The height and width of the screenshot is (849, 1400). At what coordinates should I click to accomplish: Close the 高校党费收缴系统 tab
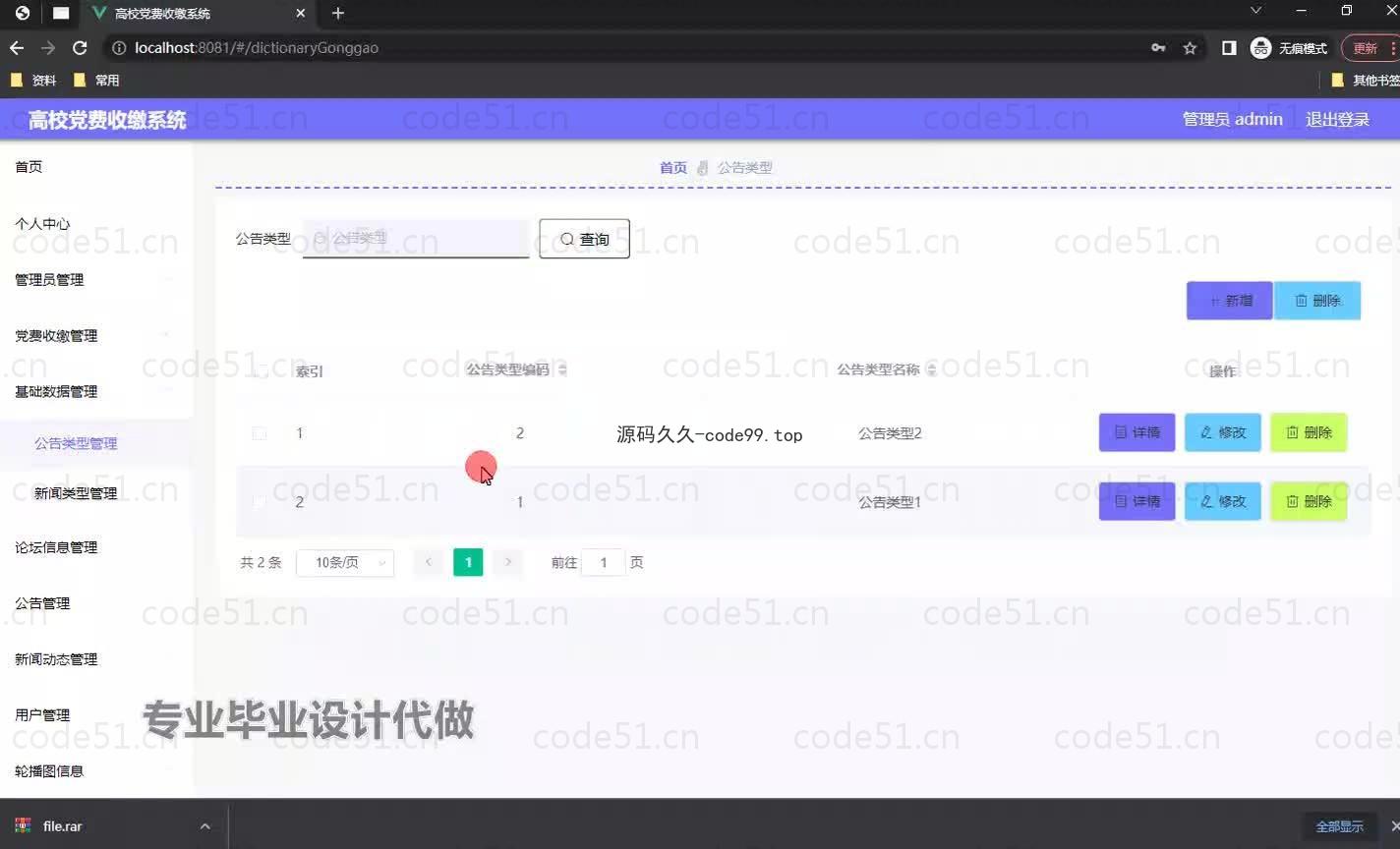pos(301,14)
